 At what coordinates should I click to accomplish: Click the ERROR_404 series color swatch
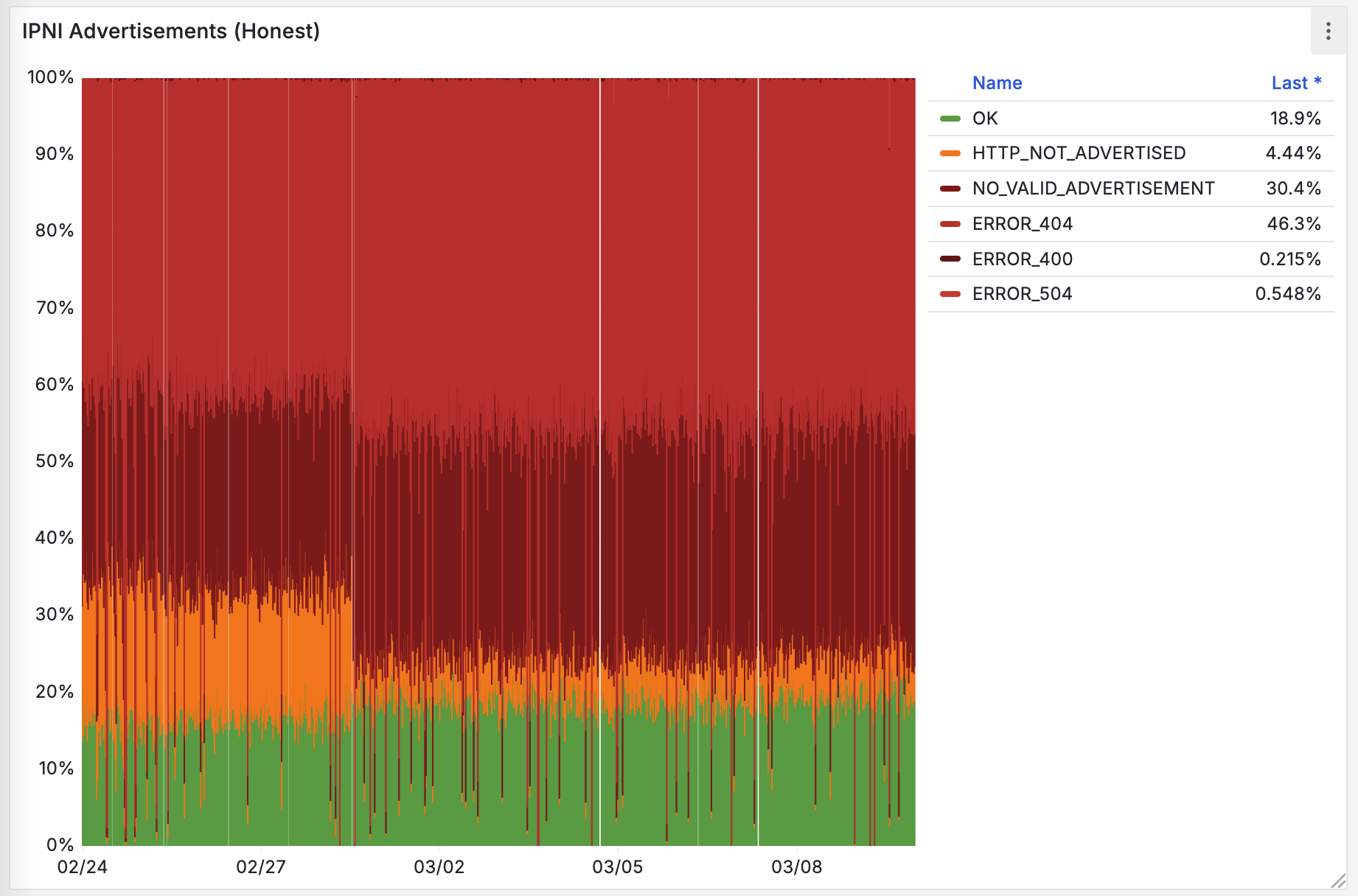(x=950, y=224)
